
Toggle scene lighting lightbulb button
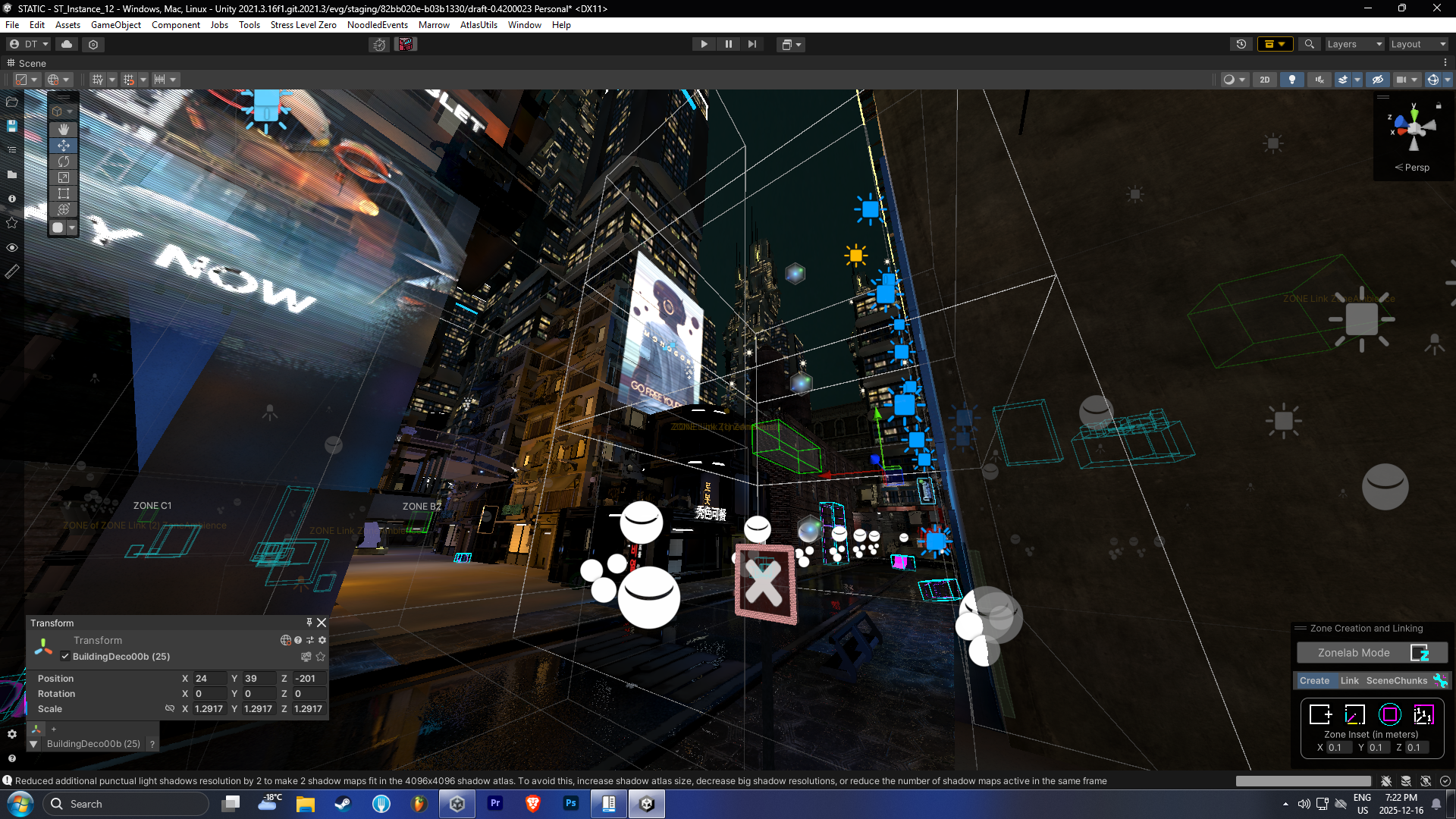click(1292, 80)
